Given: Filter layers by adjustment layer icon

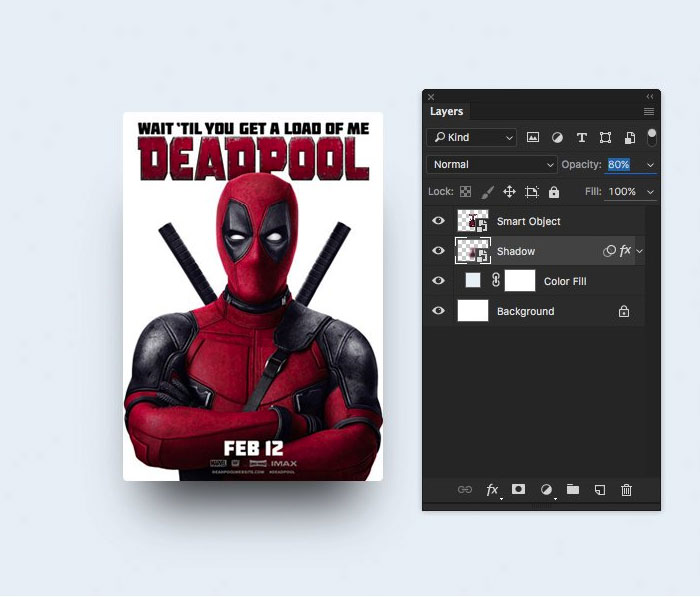Looking at the screenshot, I should (x=557, y=138).
